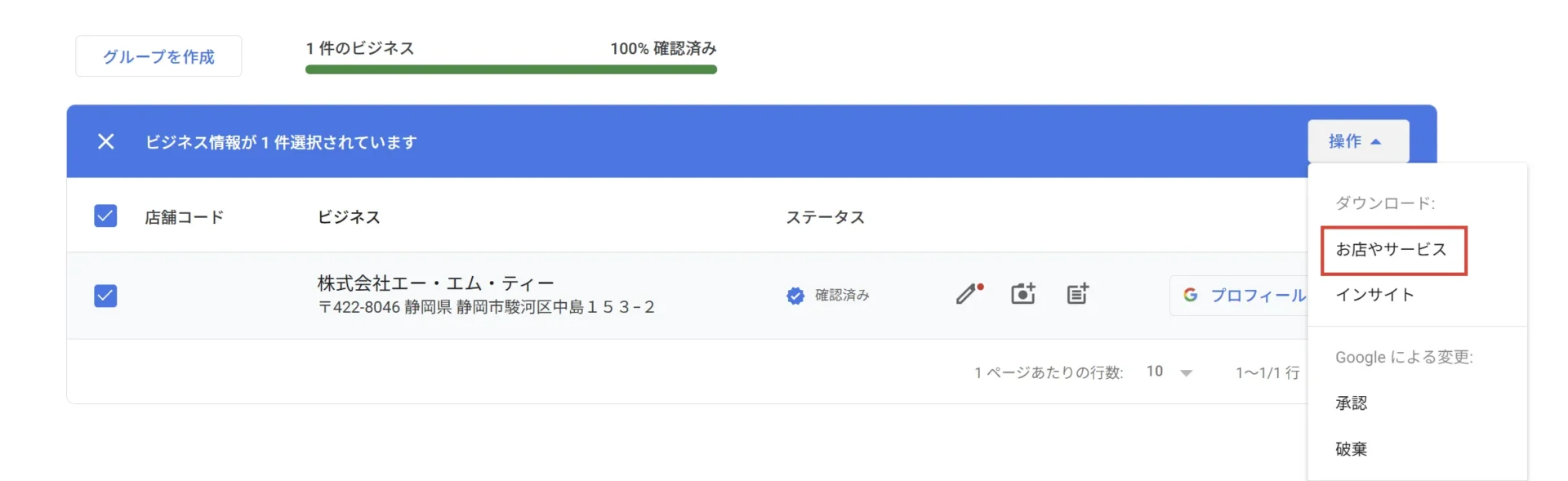
Task: Select インサイト download option
Action: point(1374,295)
